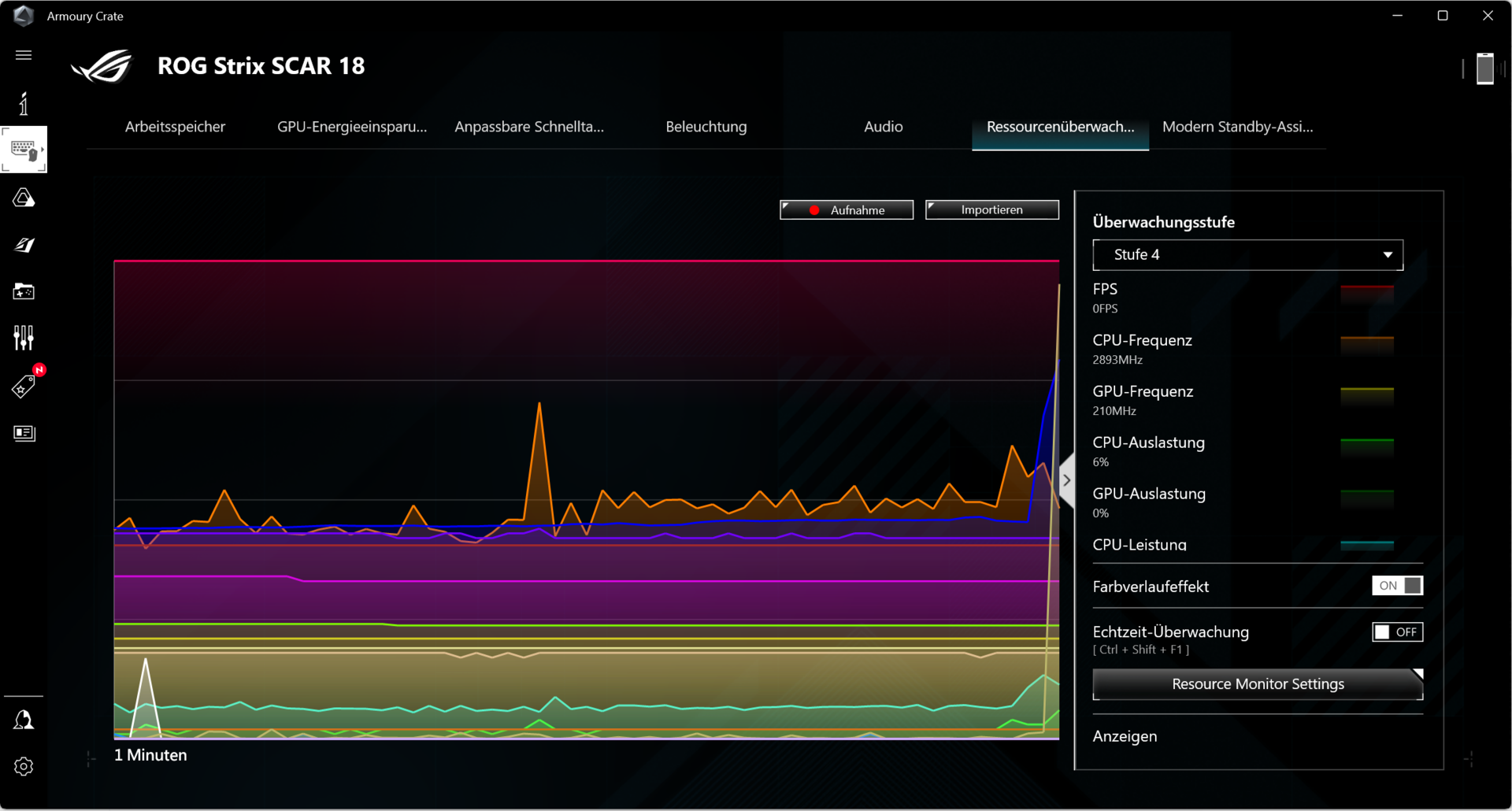Switch to the Audio tab
1512x811 pixels.
coord(884,127)
